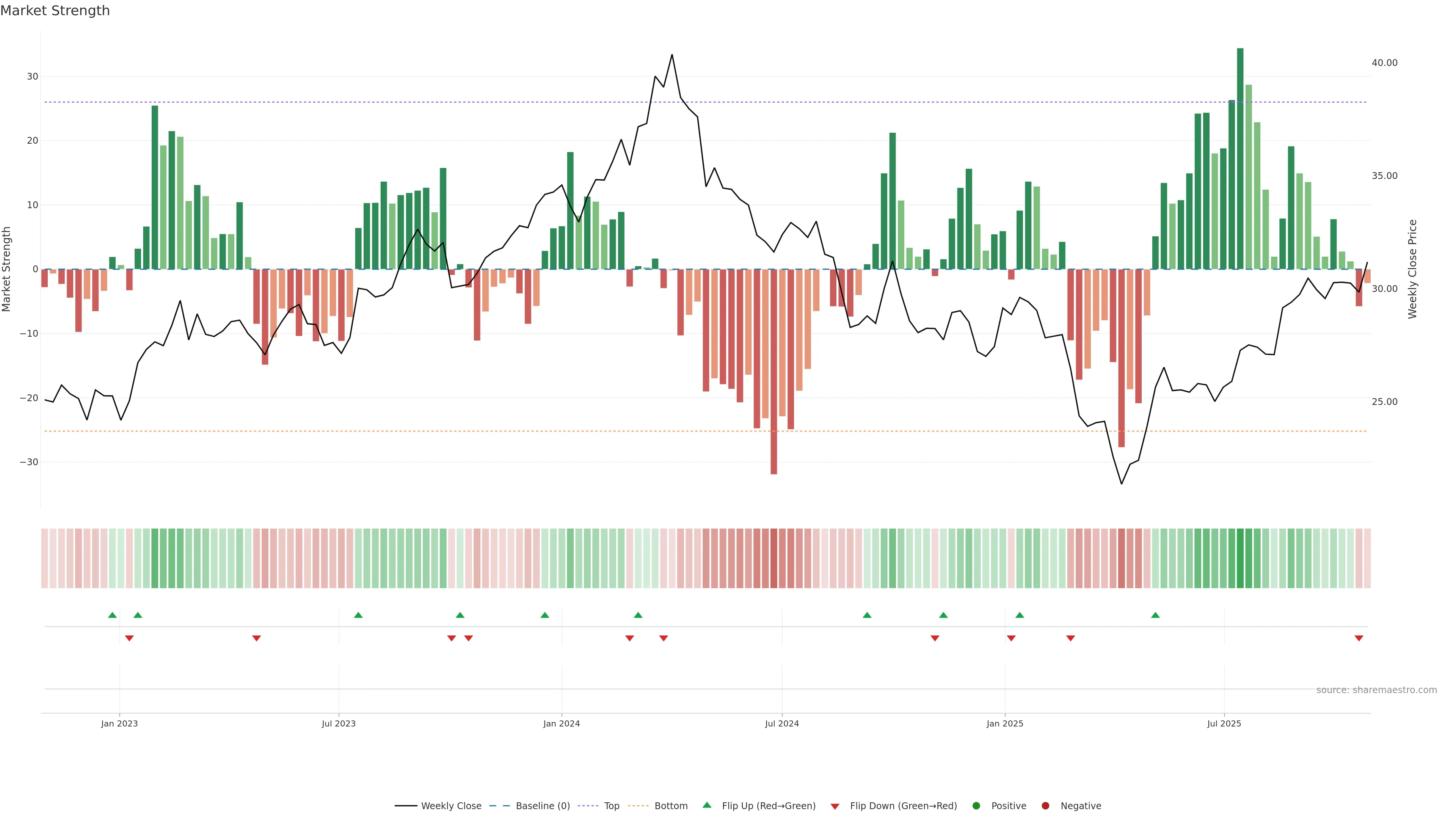Click the Negative red circle legend icon

tap(1045, 806)
